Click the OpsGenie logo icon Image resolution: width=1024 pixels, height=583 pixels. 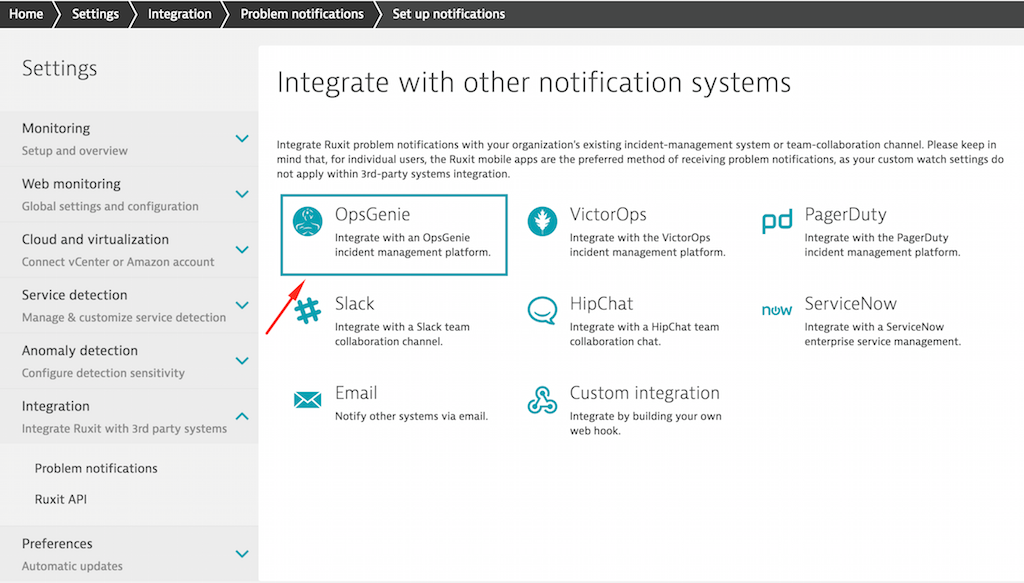pos(308,221)
